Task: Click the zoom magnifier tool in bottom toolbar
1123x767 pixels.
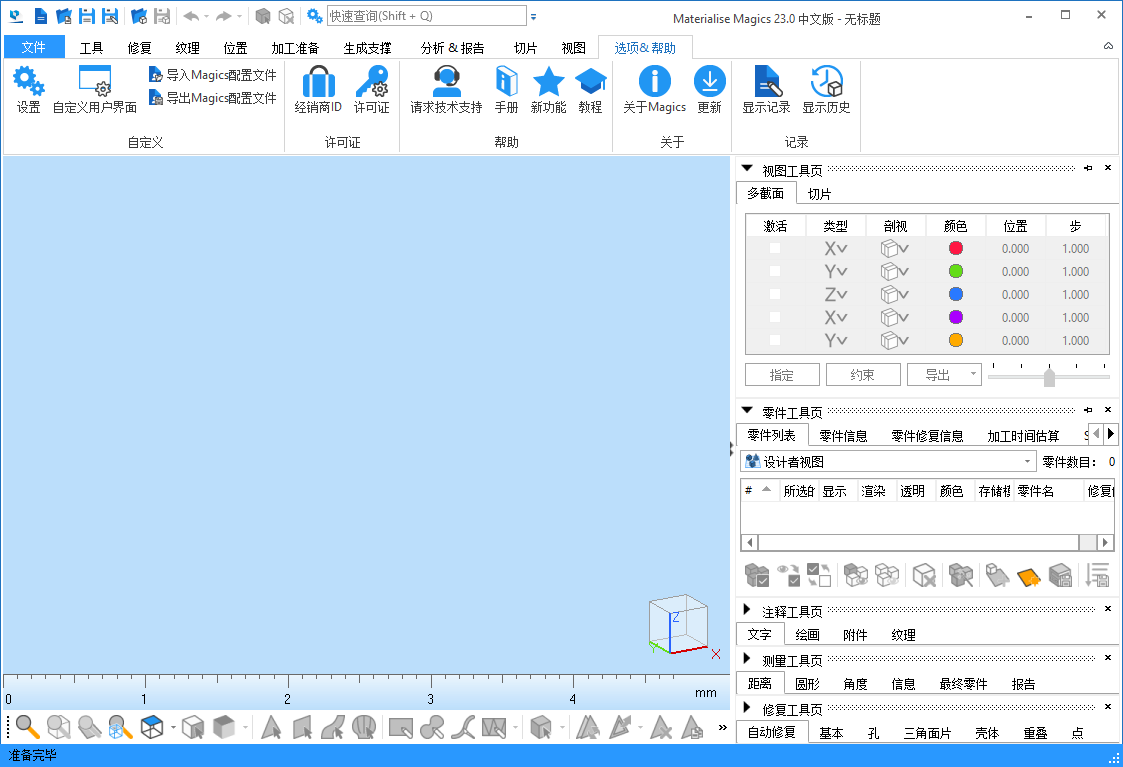Action: tap(27, 727)
